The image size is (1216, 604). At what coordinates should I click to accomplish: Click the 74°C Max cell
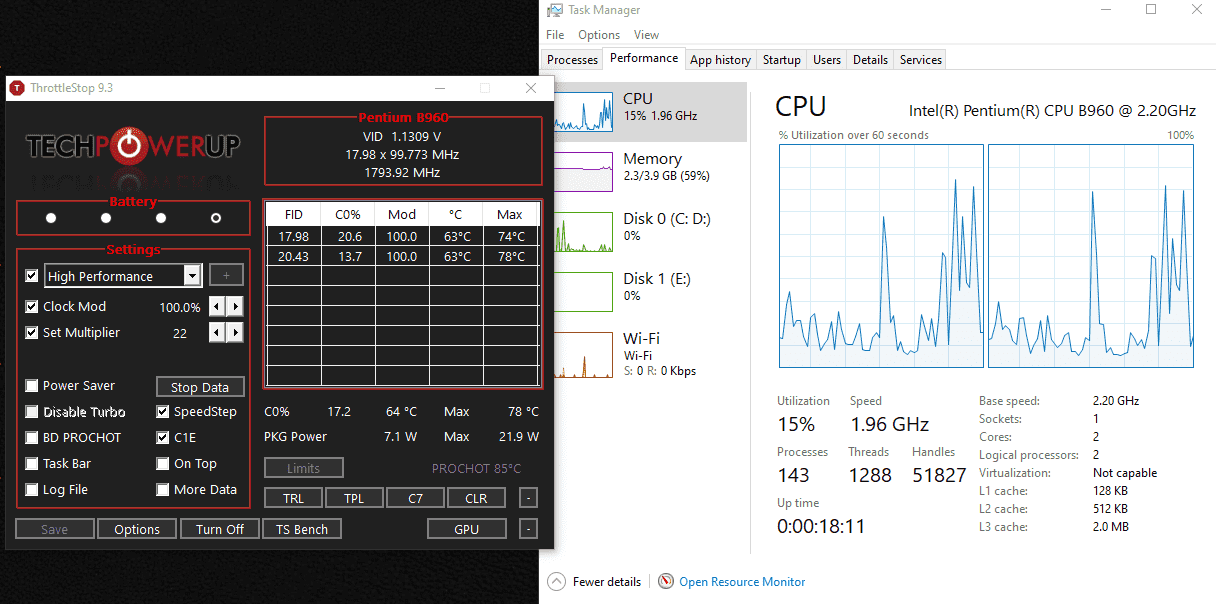pyautogui.click(x=510, y=236)
